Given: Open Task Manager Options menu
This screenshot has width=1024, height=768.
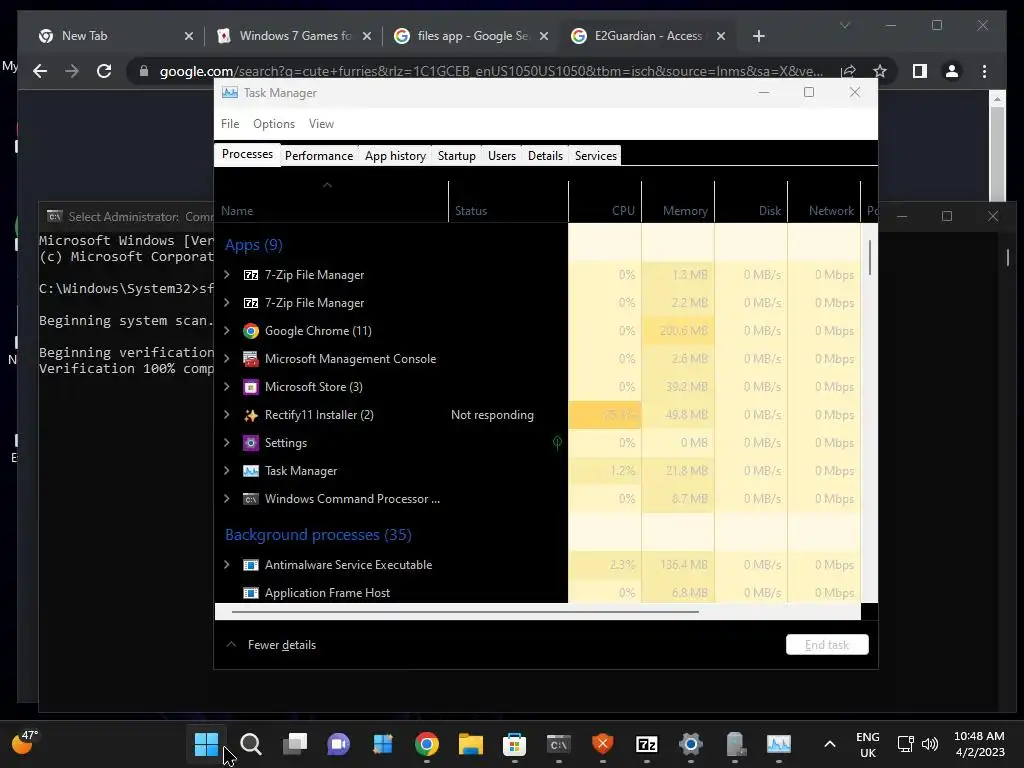Looking at the screenshot, I should pos(274,123).
